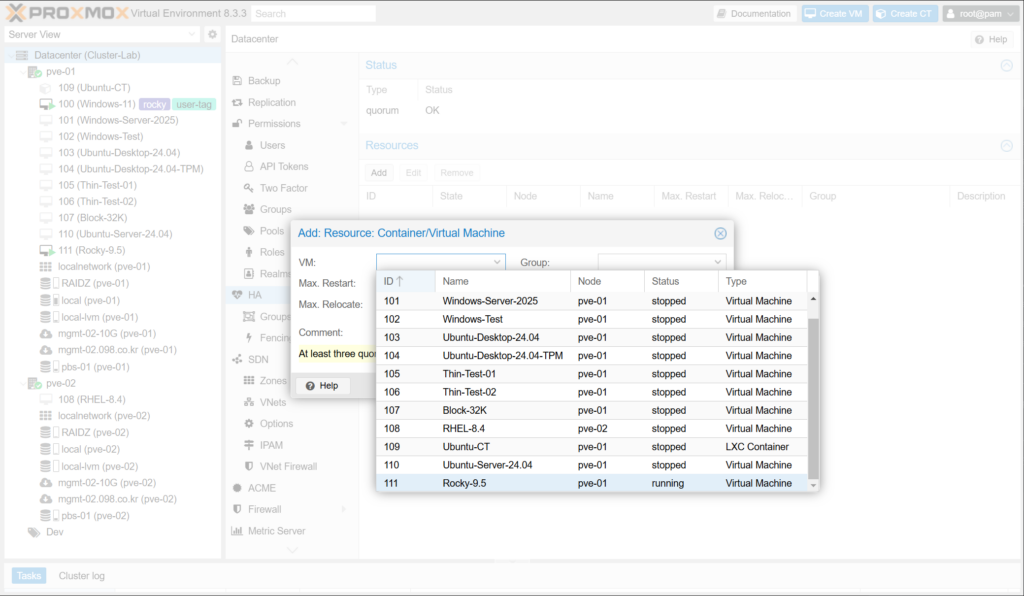Click the Create VM button
The image size is (1024, 596).
point(834,14)
